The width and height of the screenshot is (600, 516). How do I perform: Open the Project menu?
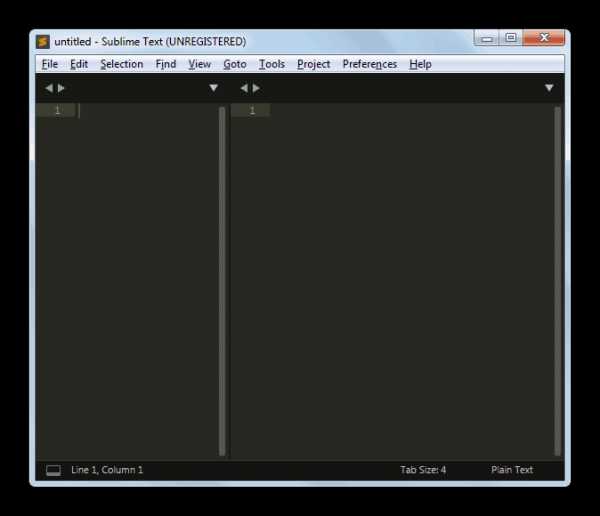coord(313,64)
